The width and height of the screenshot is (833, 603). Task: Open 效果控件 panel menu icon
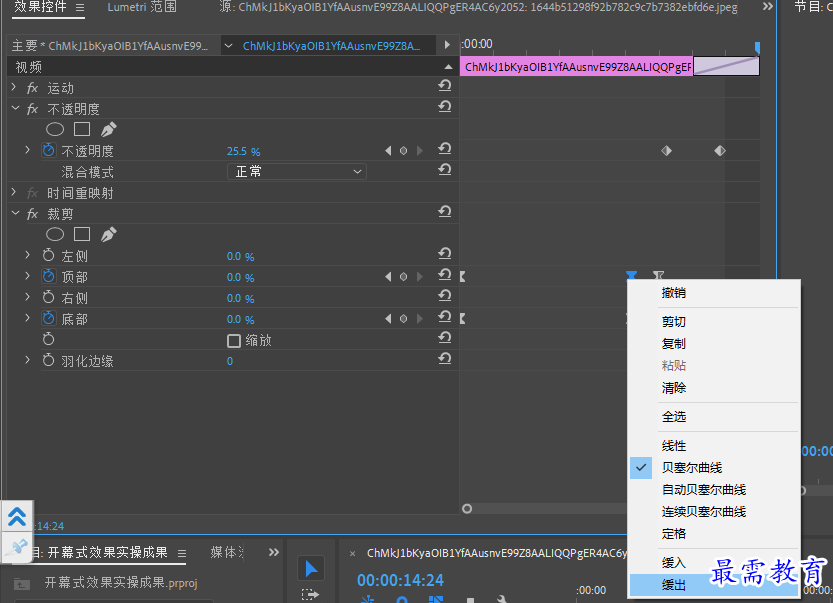(x=80, y=8)
